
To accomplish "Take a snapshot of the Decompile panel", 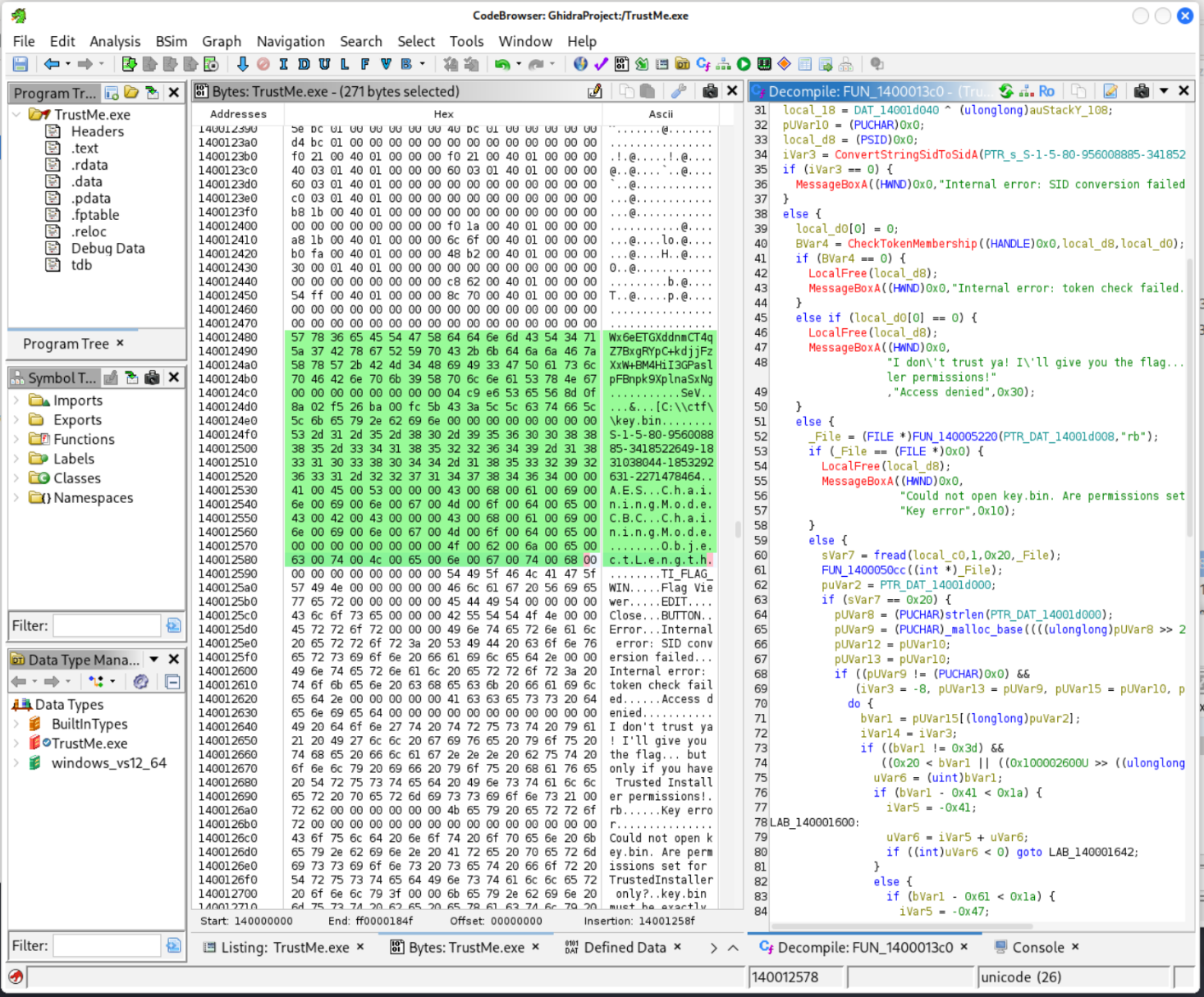I will click(1141, 91).
